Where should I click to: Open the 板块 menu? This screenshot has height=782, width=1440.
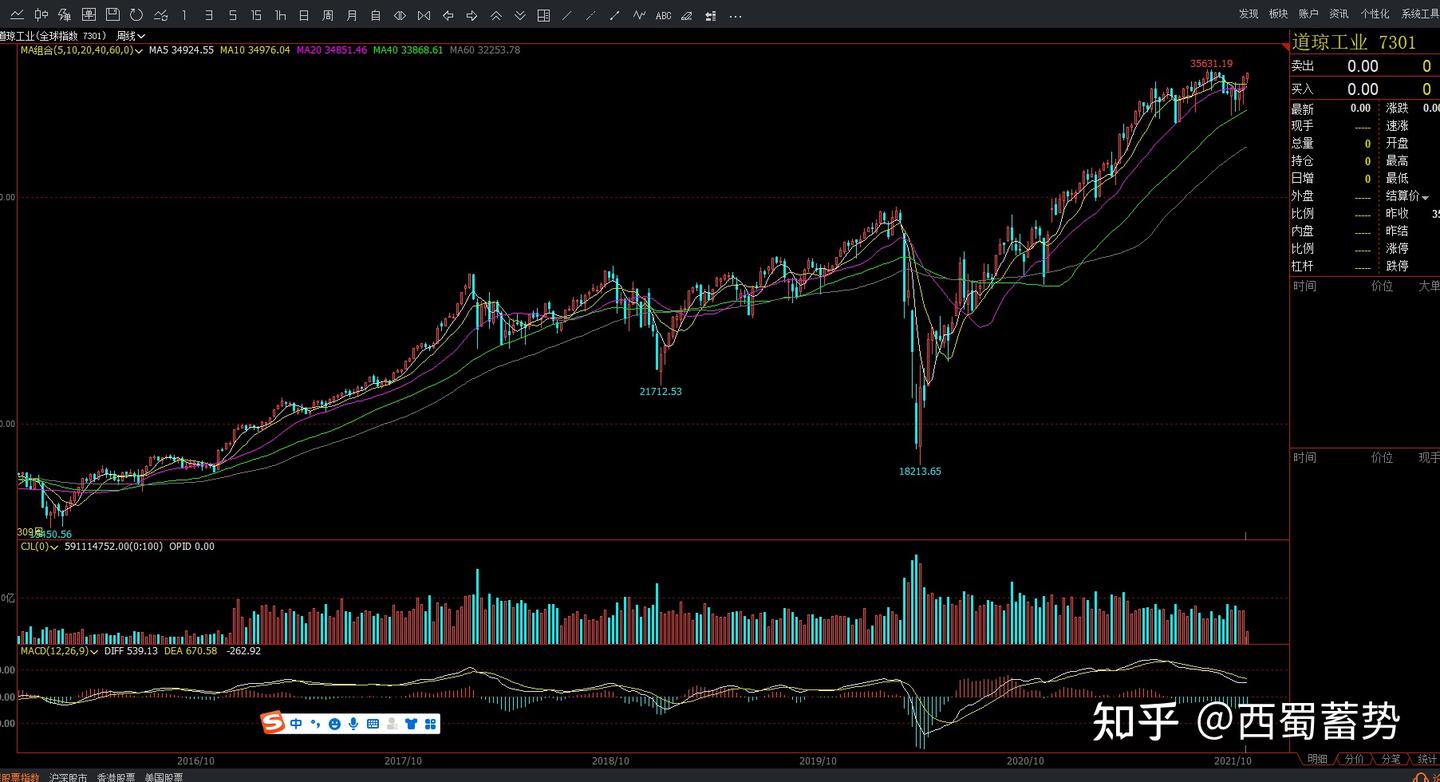pos(1278,14)
